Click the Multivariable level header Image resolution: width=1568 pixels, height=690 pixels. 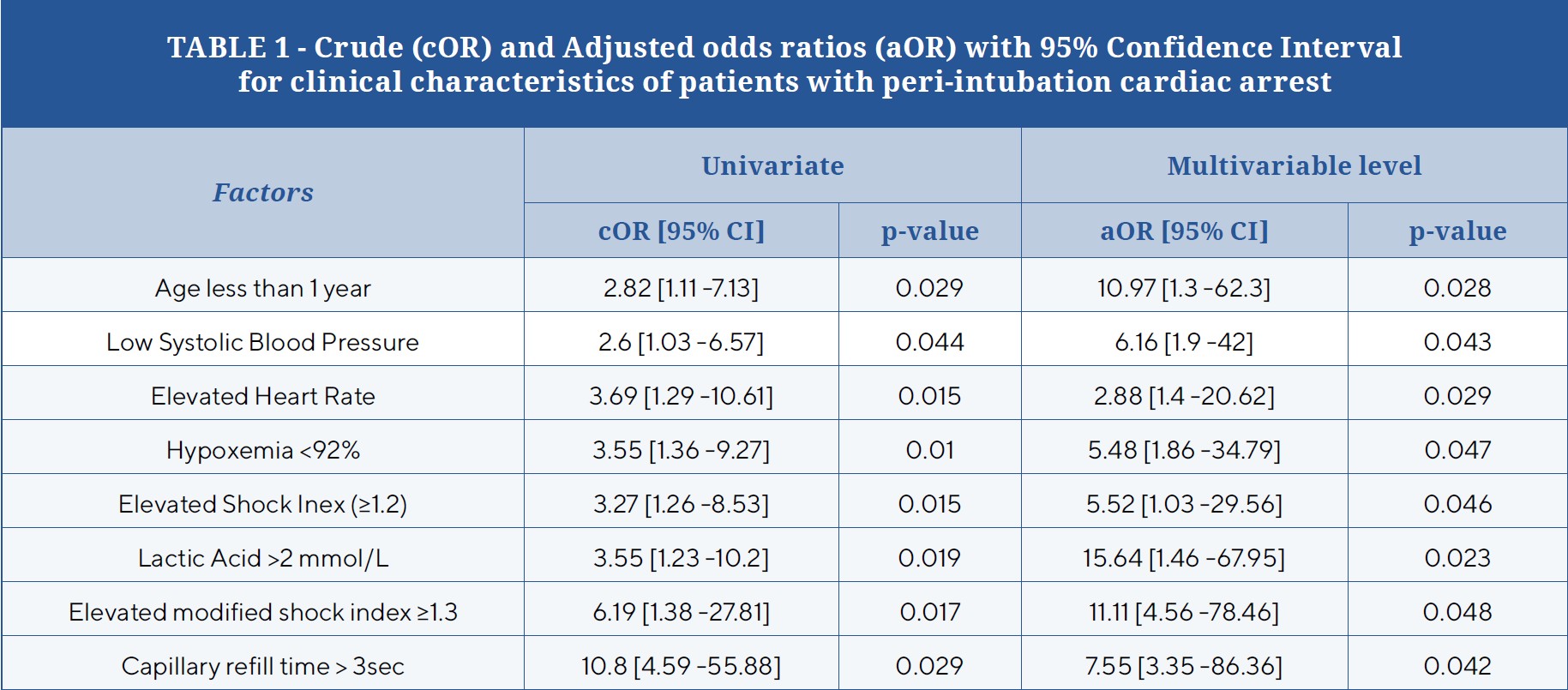click(1294, 165)
